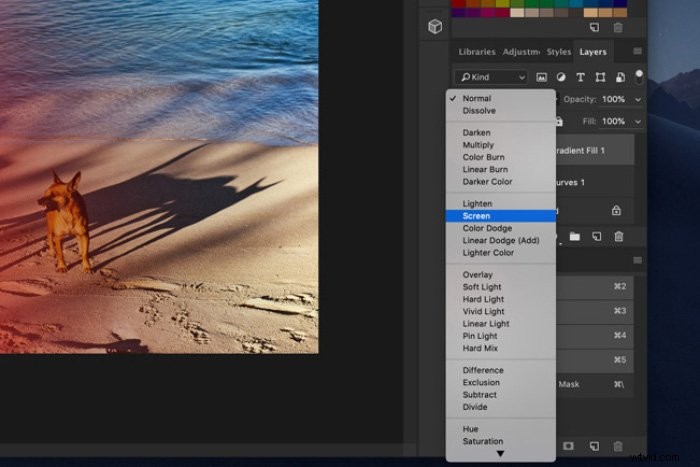The height and width of the screenshot is (467, 700).
Task: Choose Hard Mix blend mode
Action: tap(501, 348)
